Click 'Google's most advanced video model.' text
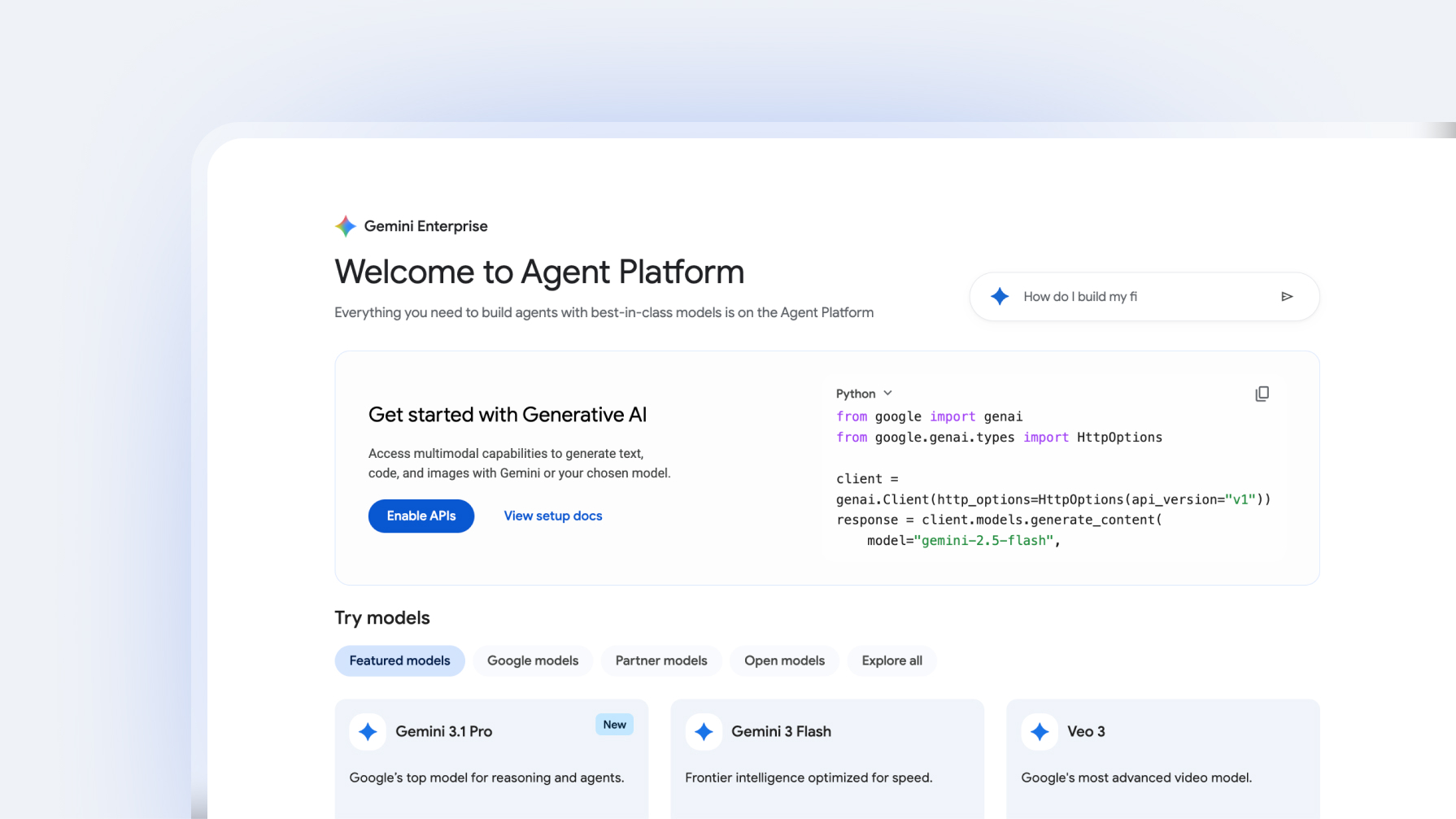Screen dimensions: 1456x819 point(1136,778)
